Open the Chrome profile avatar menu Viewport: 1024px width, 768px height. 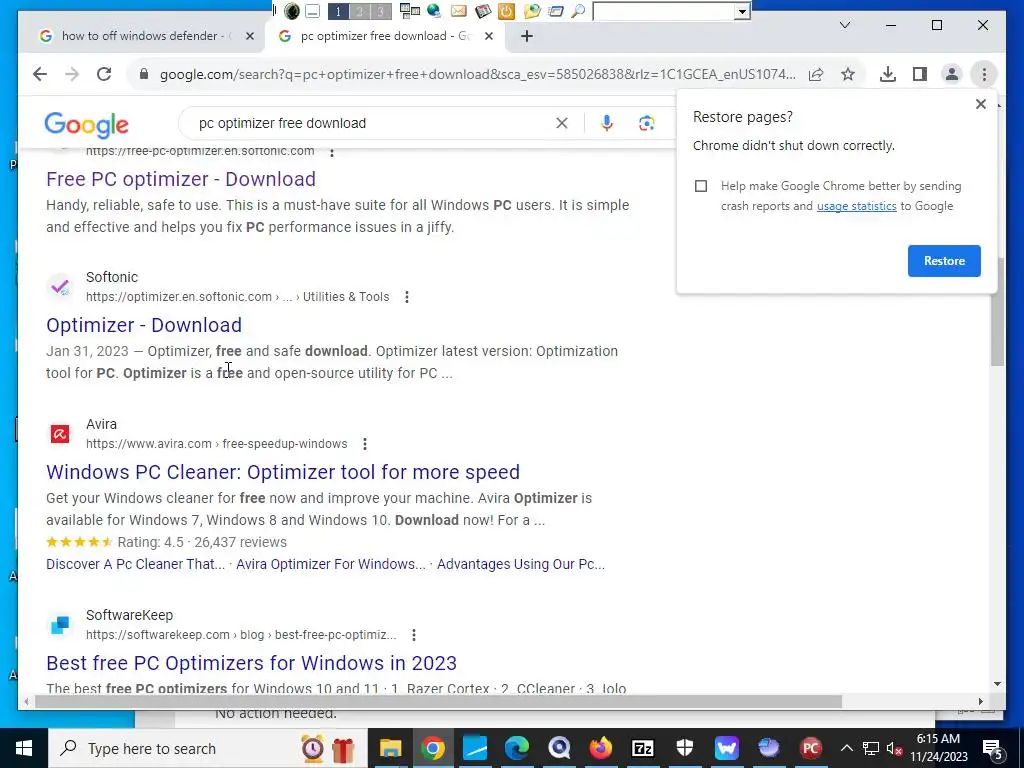point(952,74)
